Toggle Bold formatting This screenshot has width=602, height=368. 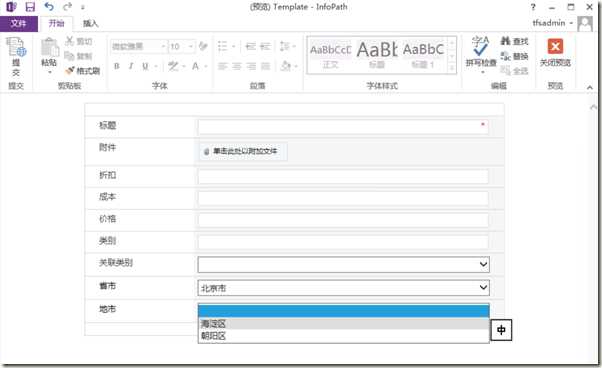[x=117, y=66]
